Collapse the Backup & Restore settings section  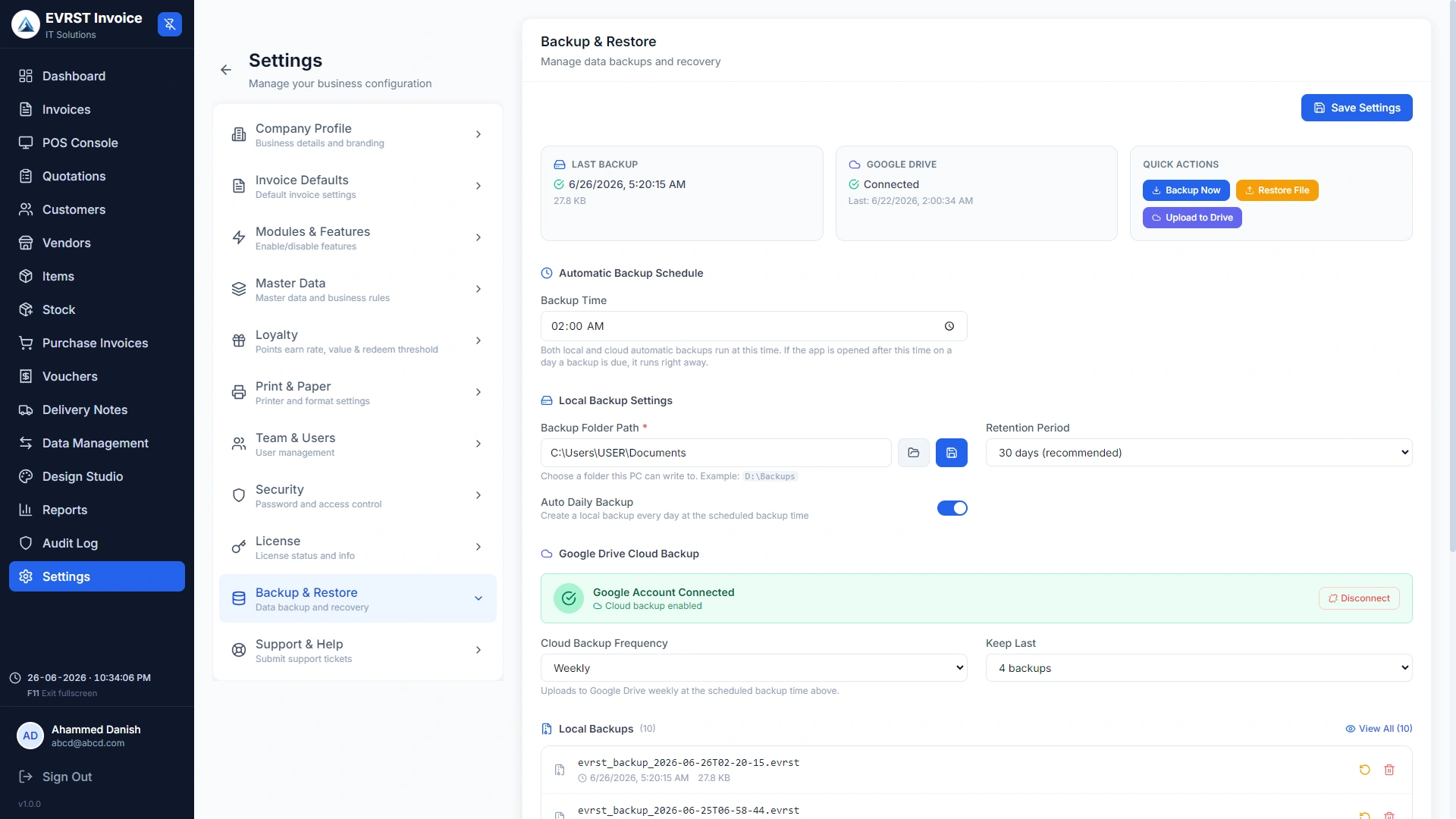pyautogui.click(x=358, y=598)
